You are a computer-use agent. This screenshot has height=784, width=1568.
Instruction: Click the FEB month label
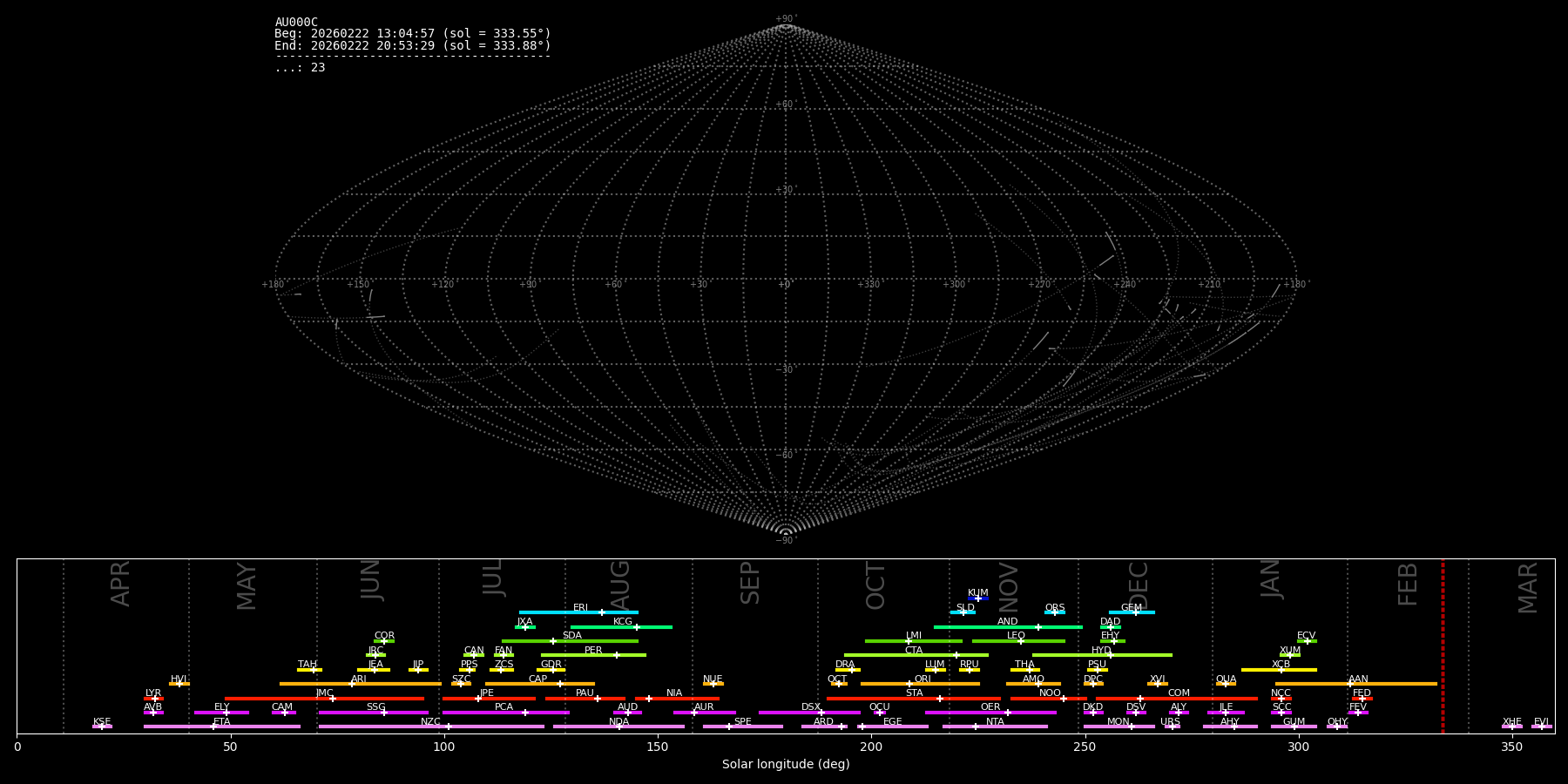[x=1408, y=584]
